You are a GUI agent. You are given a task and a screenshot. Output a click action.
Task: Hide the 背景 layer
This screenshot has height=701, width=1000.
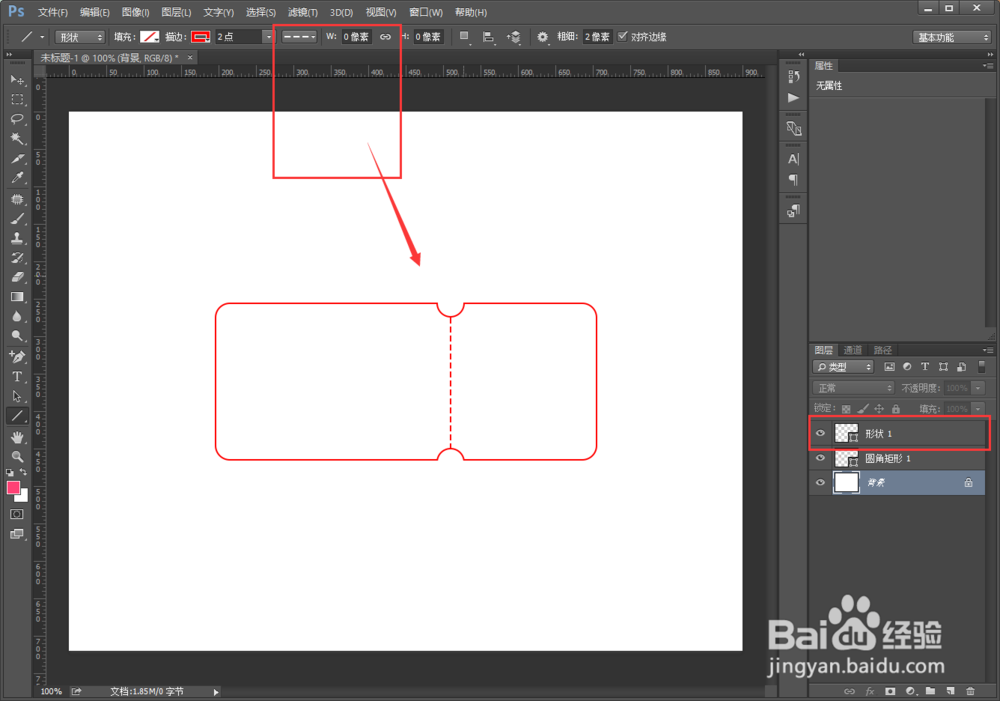click(x=820, y=483)
